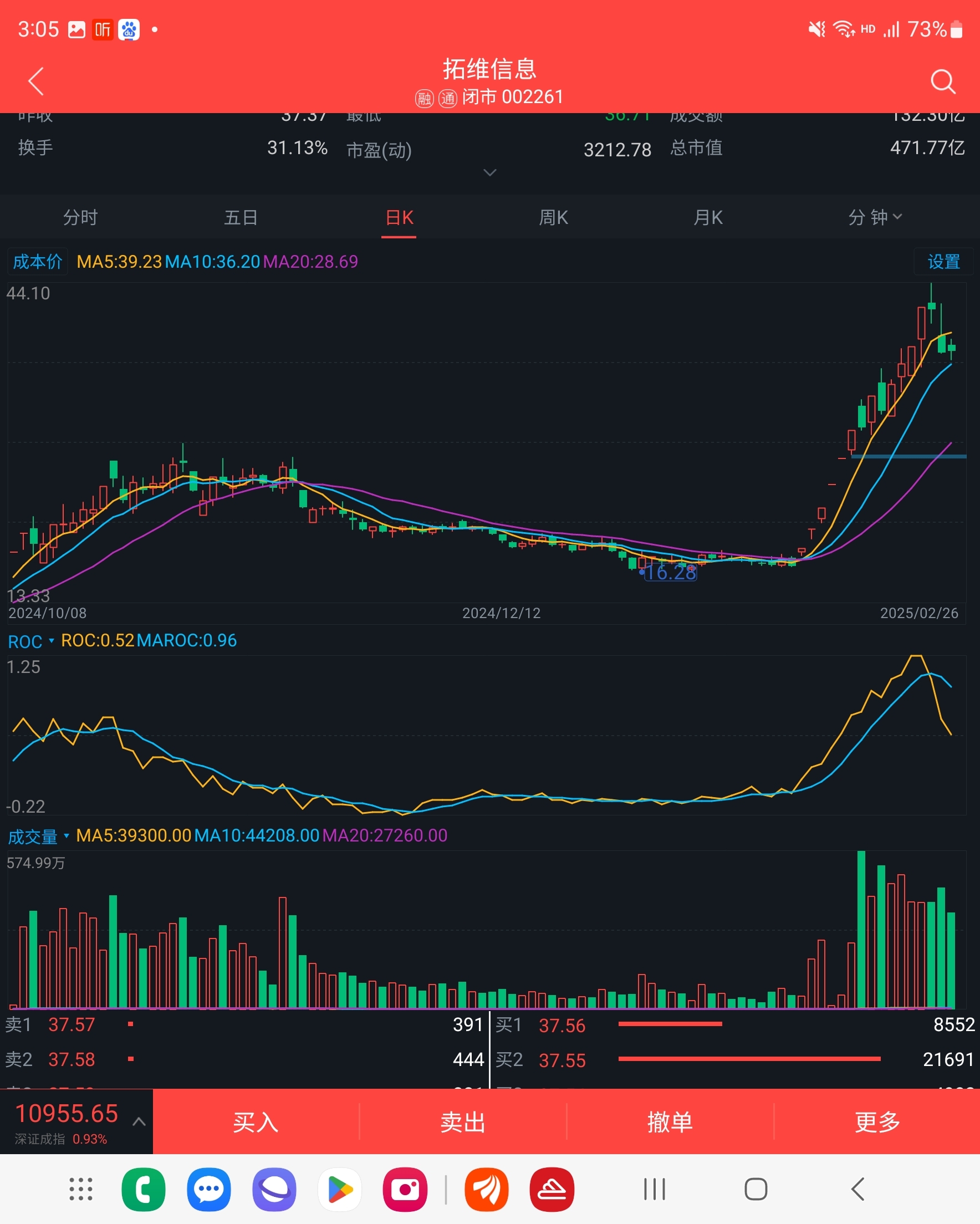Tap the 10955.65 index value
The image size is (980, 1224).
[67, 1113]
